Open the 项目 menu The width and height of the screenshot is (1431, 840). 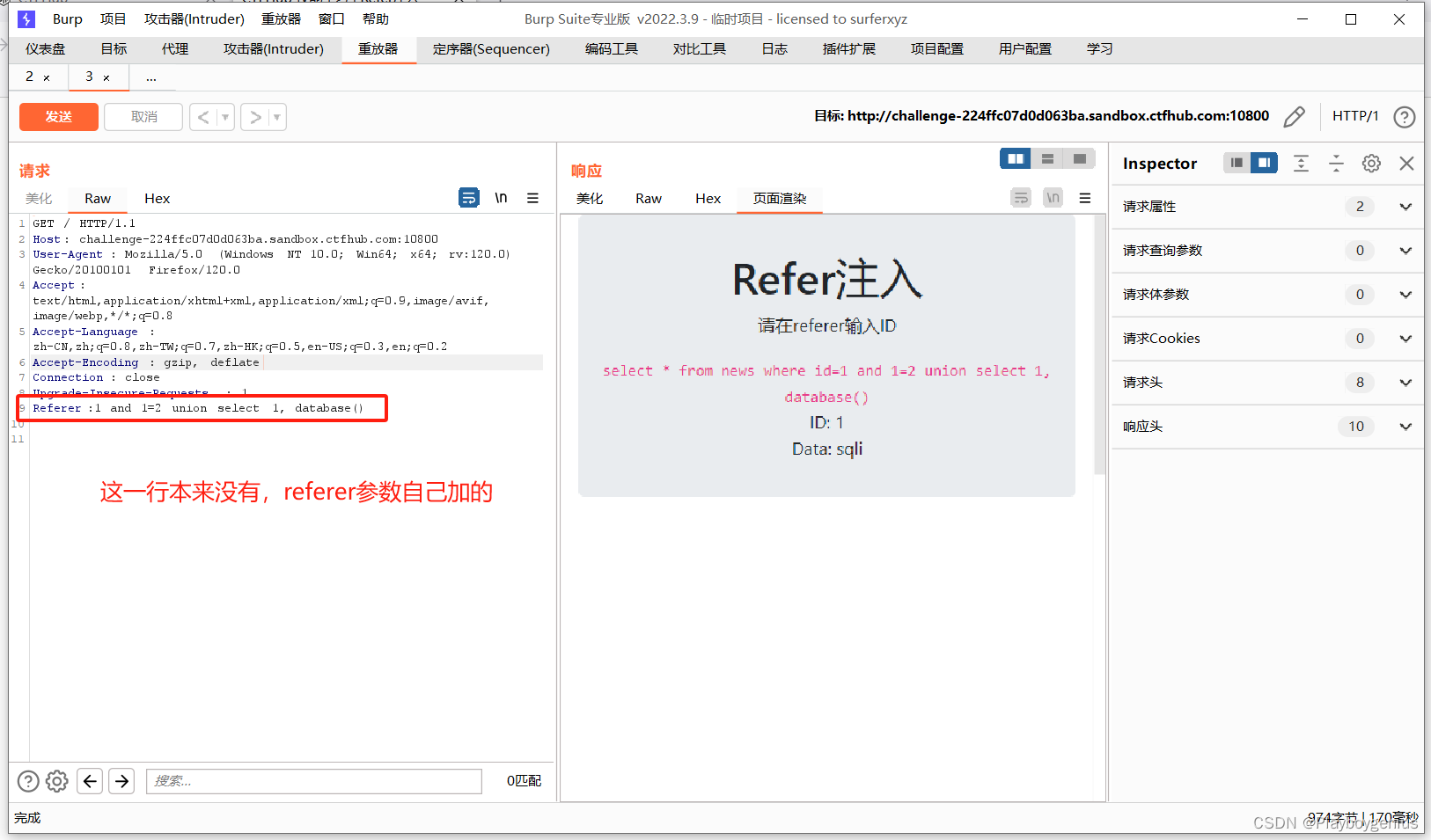click(x=113, y=19)
